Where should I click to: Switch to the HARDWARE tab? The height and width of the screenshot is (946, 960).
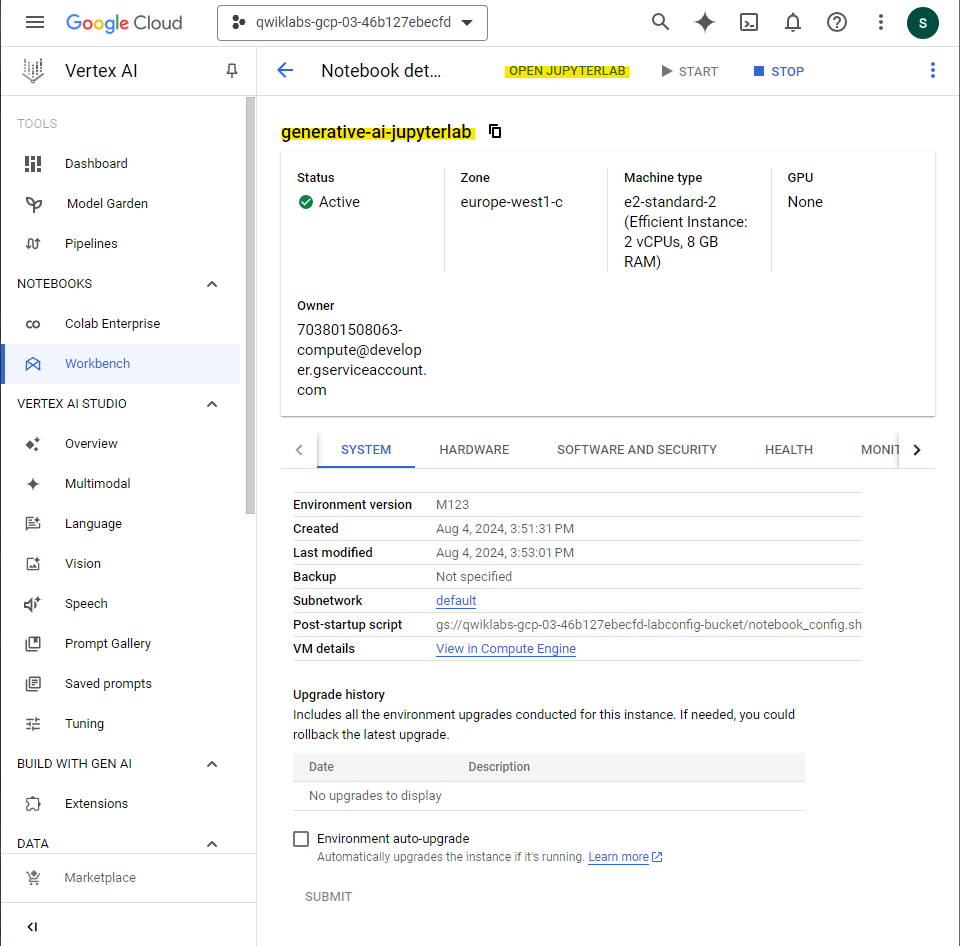click(474, 450)
